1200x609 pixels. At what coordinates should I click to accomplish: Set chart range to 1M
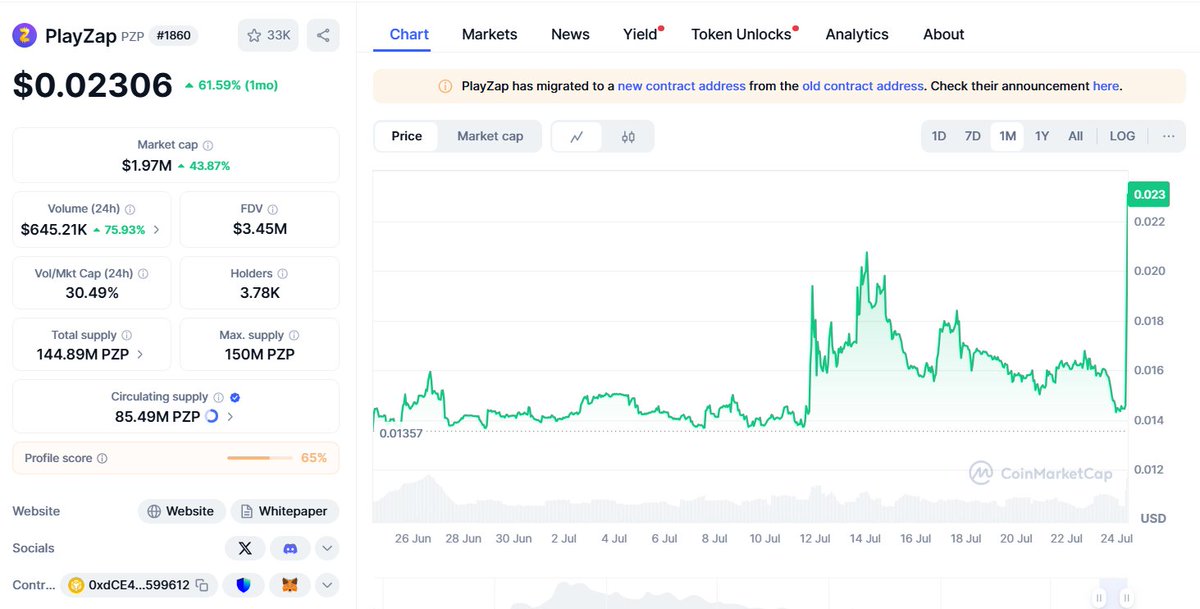click(1007, 136)
